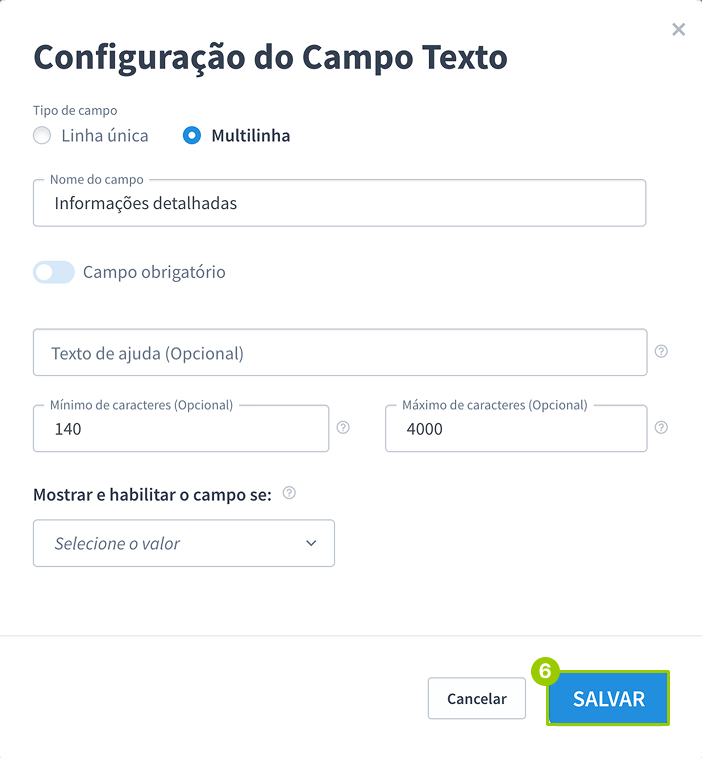Enable the Campo obrigatório switch
Viewport: 702px width, 758px height.
tap(54, 272)
